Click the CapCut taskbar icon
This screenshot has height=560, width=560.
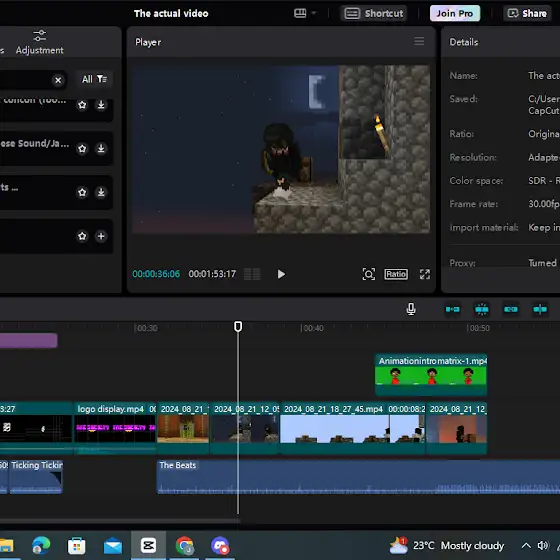pyautogui.click(x=148, y=546)
